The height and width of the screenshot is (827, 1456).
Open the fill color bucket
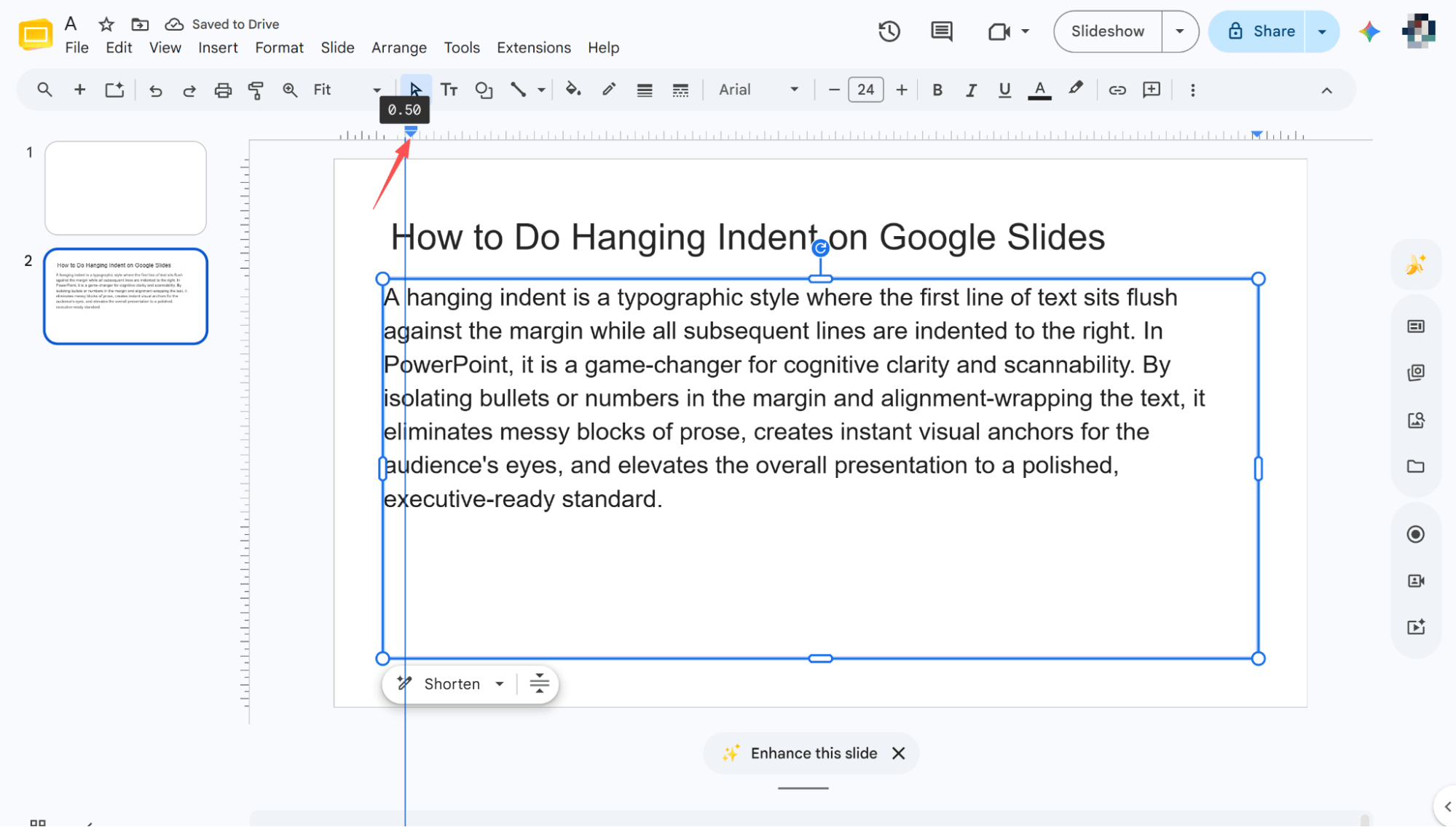pos(573,90)
